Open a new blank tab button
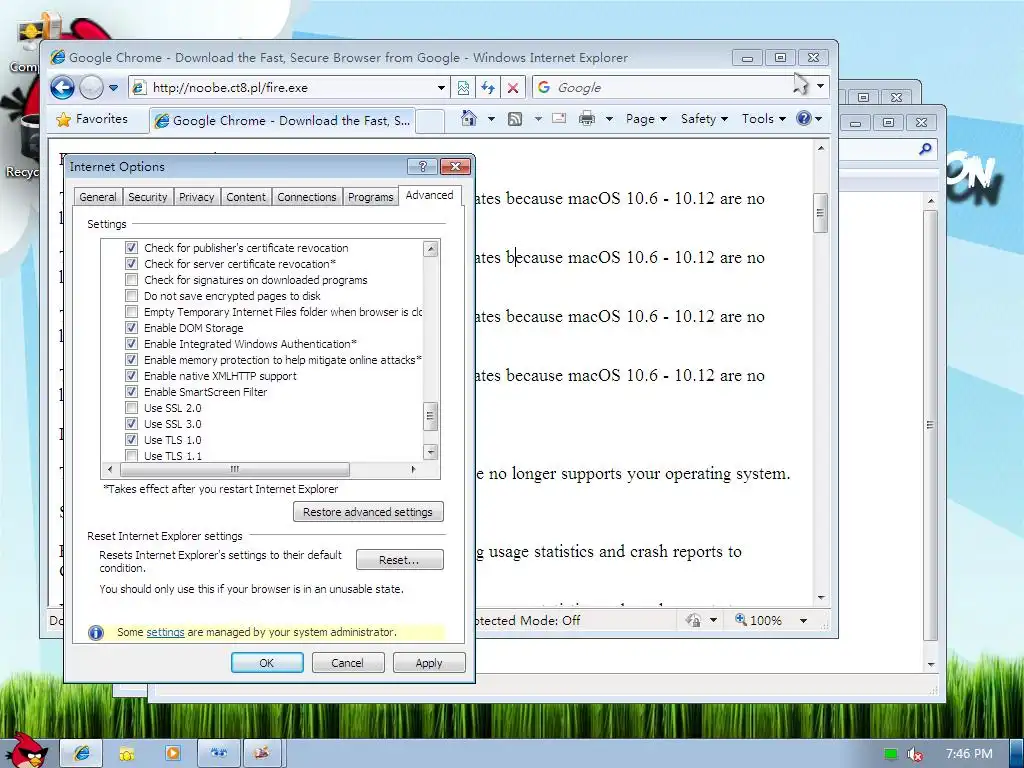This screenshot has height=768, width=1024. pos(430,121)
